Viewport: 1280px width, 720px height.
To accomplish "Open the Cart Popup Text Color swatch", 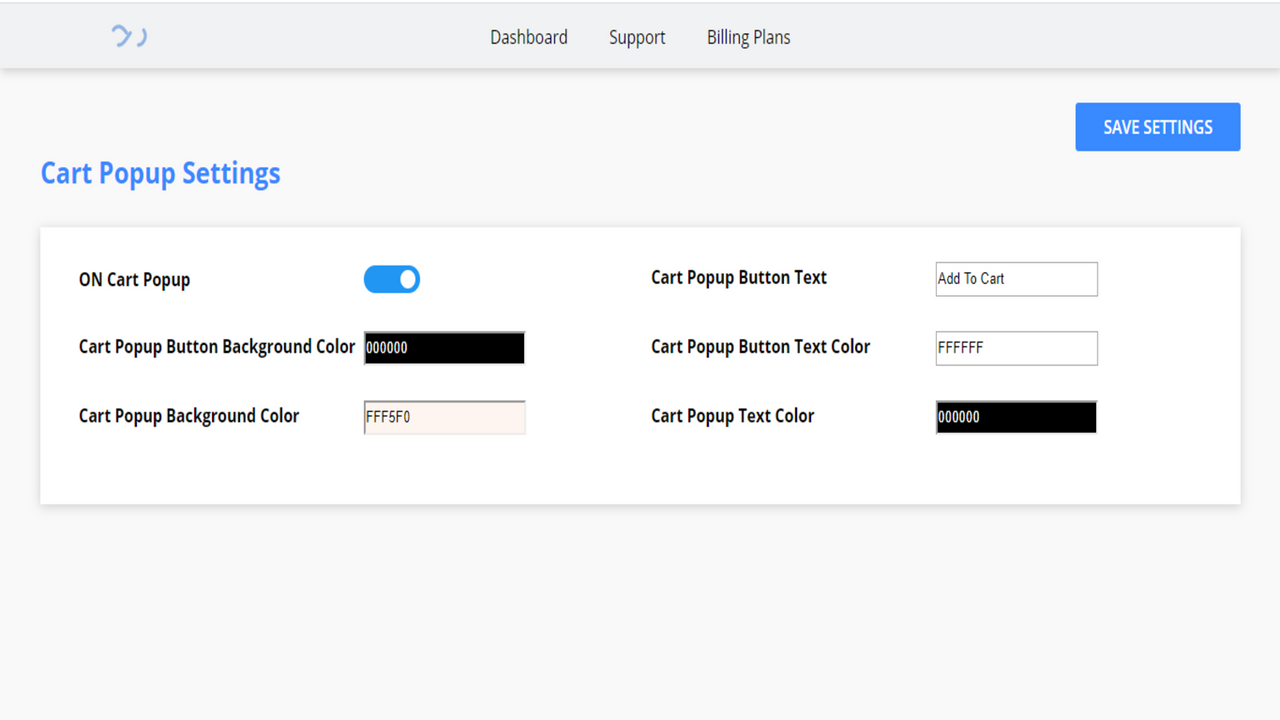I will (x=1017, y=418).
